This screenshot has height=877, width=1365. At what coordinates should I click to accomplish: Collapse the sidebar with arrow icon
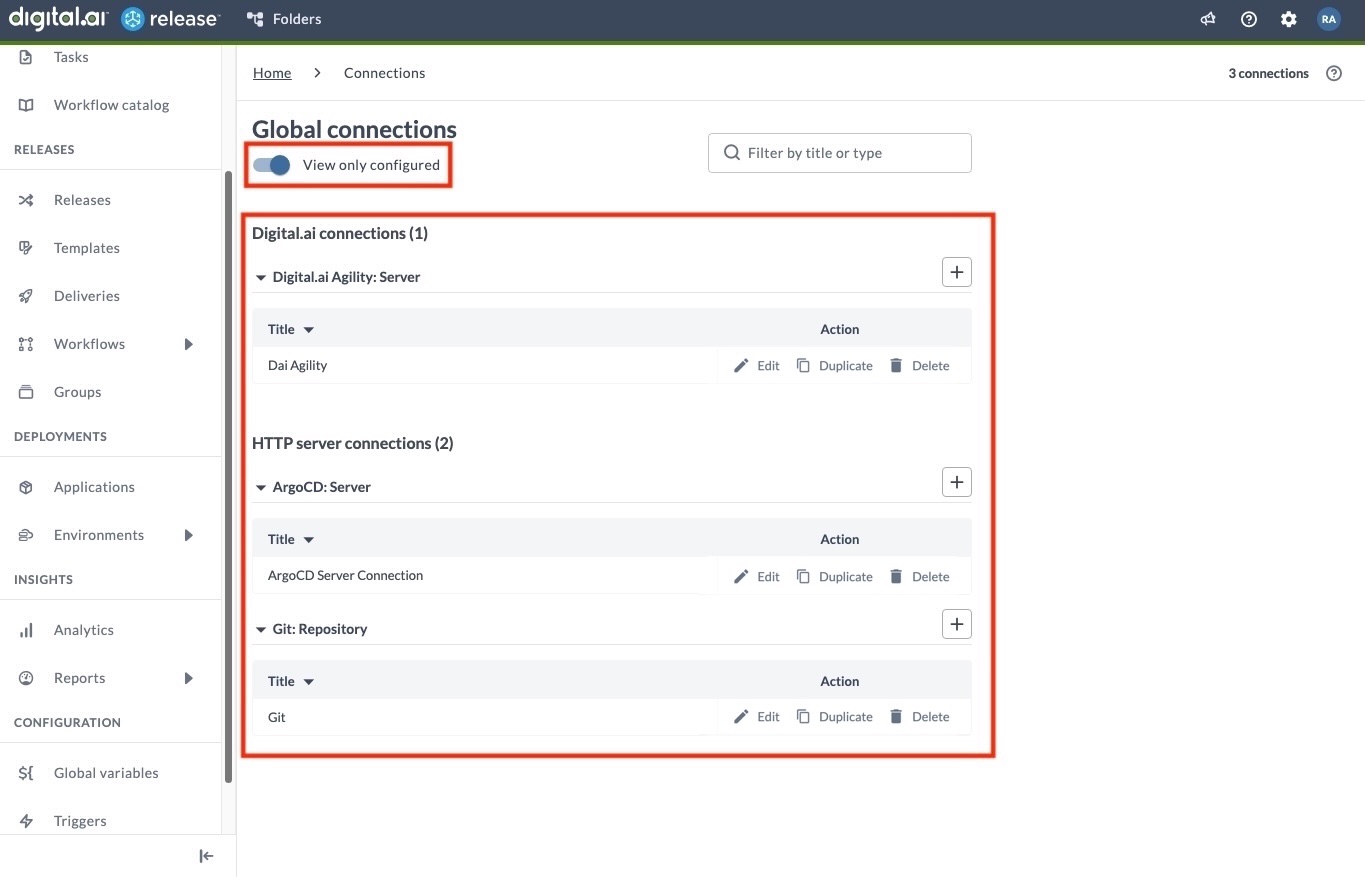point(206,856)
